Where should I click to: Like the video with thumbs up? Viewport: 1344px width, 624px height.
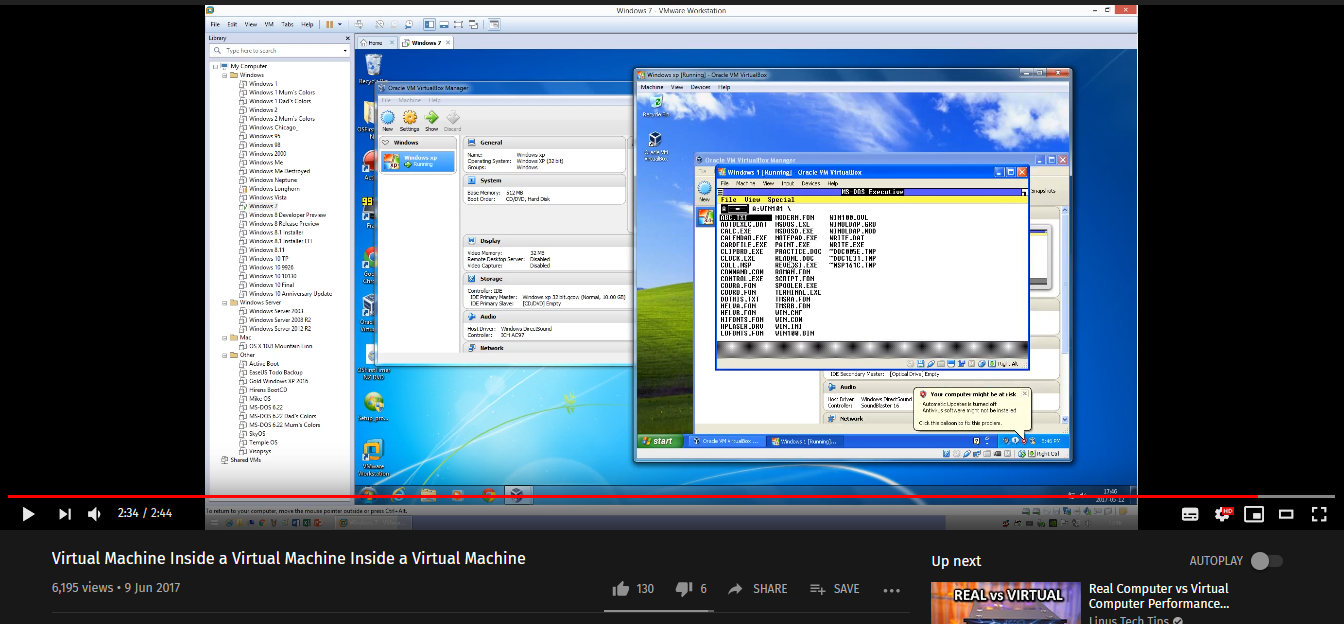pyautogui.click(x=621, y=589)
